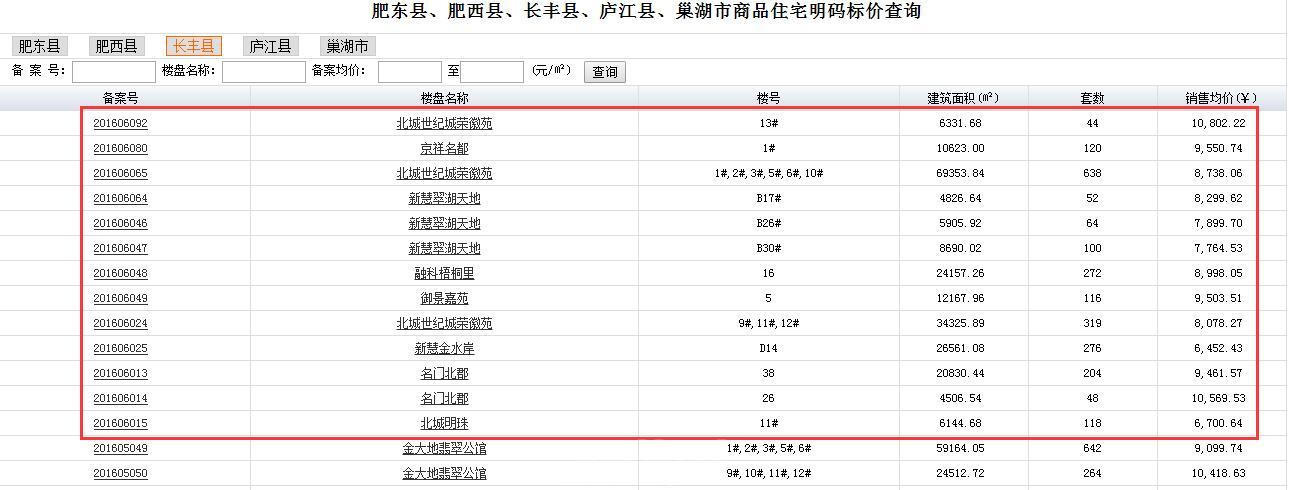Viewport: 1289px width, 490px height.
Task: Focus the 楼盘名称 text box
Action: [263, 72]
